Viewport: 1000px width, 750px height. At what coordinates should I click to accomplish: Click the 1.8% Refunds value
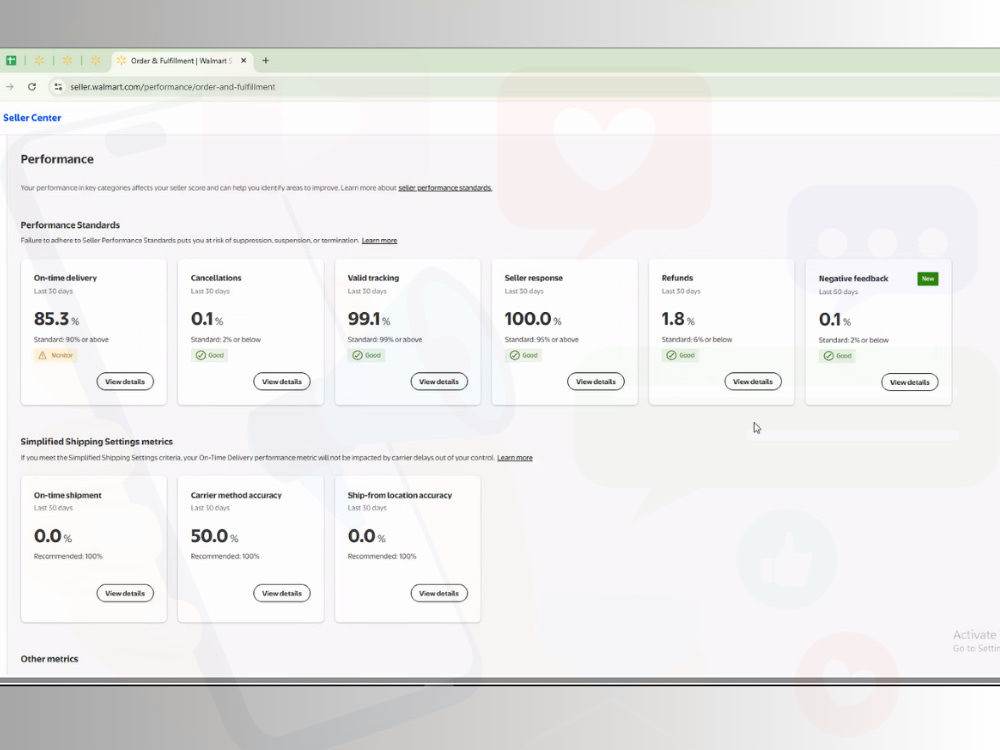[678, 319]
